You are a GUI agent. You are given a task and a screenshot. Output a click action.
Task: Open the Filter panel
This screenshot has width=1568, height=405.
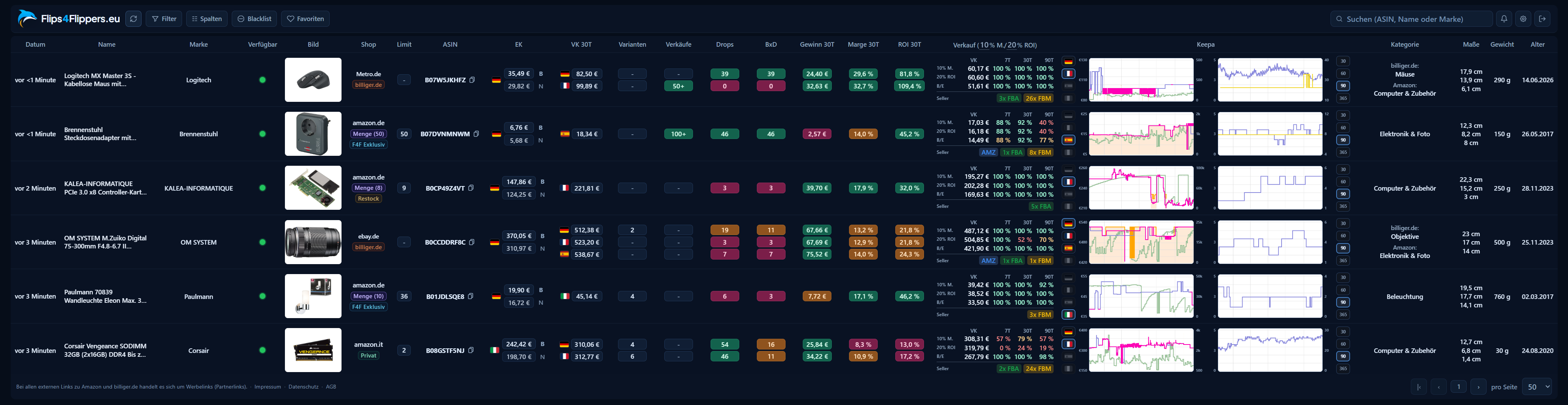pos(164,19)
